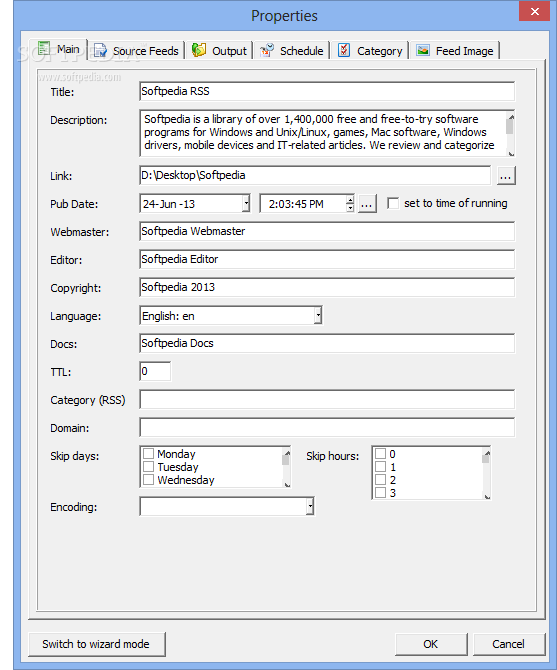Image resolution: width=557 pixels, height=670 pixels.
Task: Click up arrow of Skip hours list
Action: [x=487, y=452]
